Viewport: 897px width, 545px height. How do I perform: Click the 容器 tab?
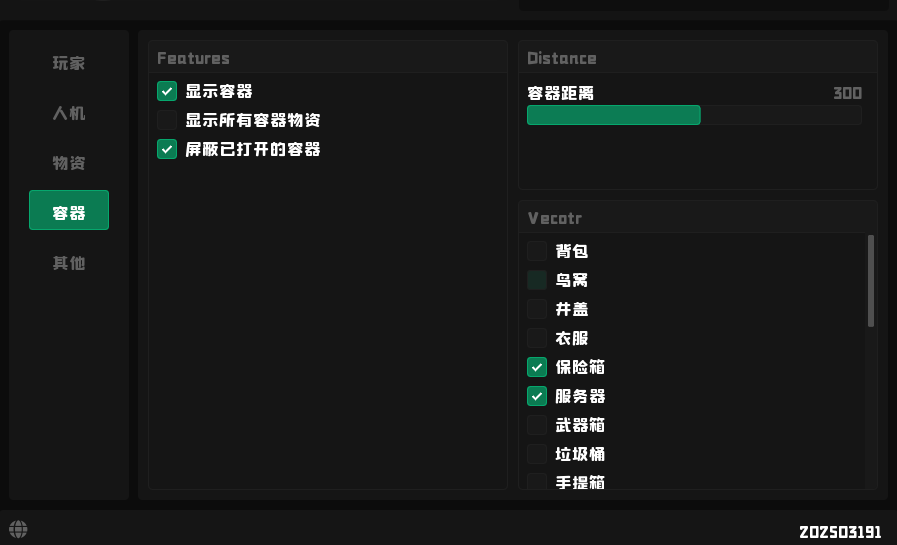(69, 211)
